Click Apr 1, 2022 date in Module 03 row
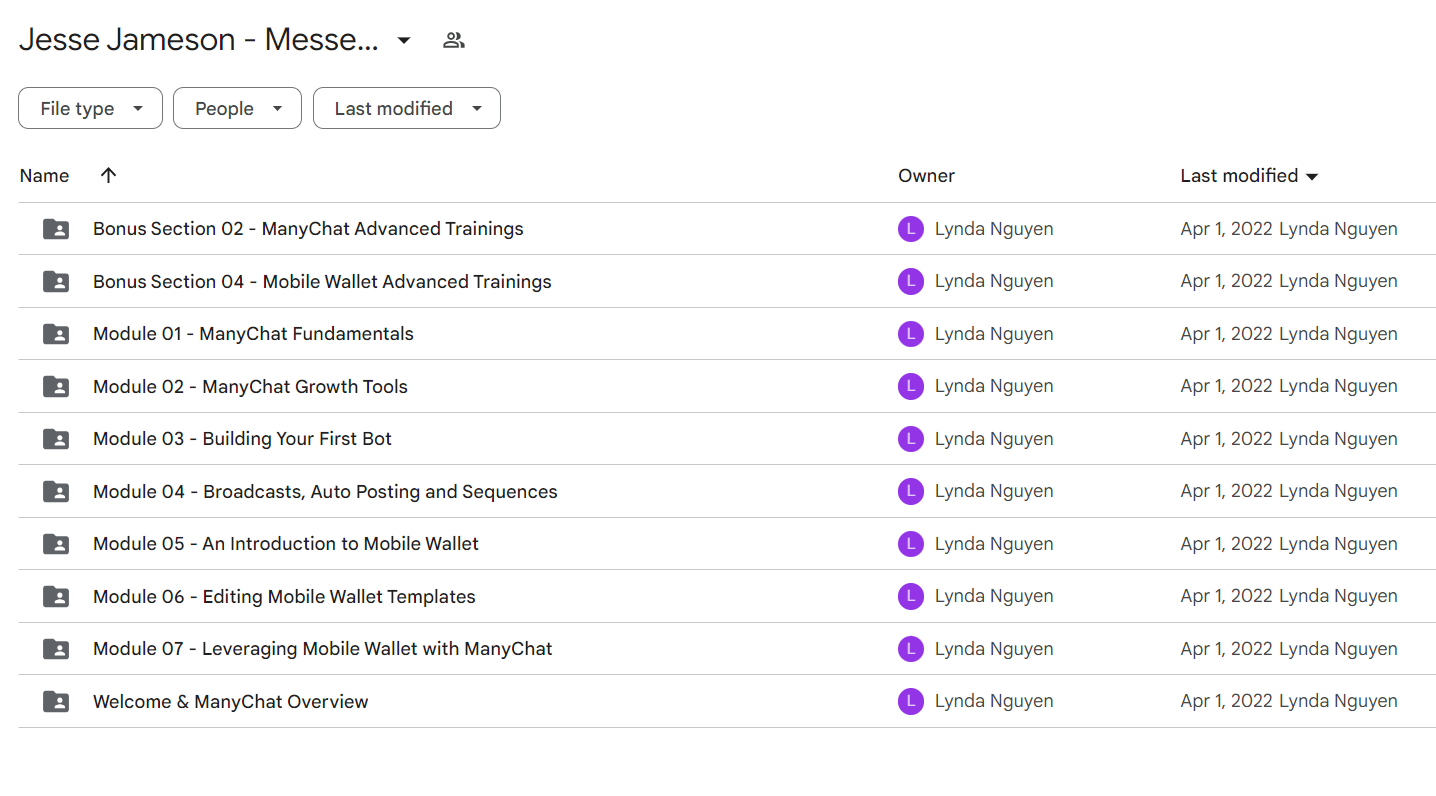The height and width of the screenshot is (796, 1436). pos(1226,439)
